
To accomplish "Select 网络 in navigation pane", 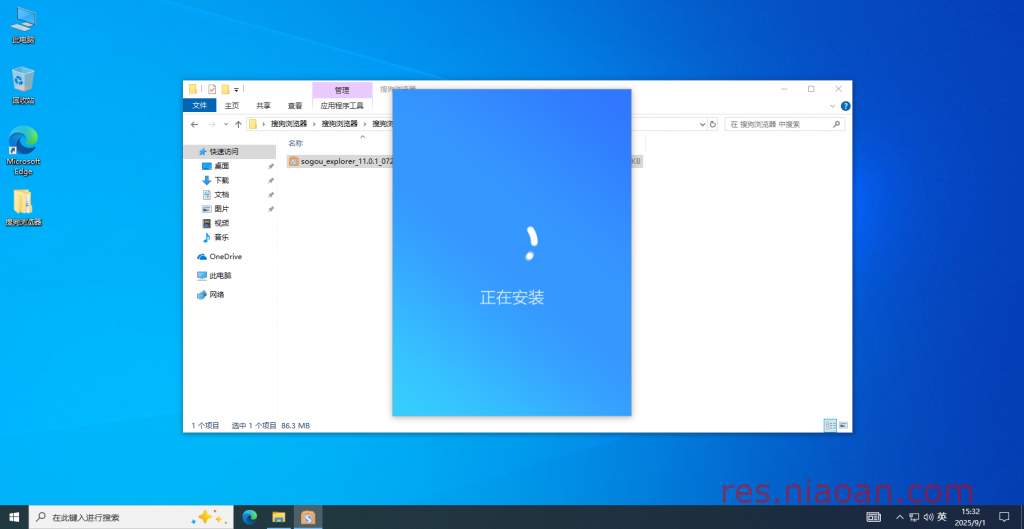I will (211, 295).
